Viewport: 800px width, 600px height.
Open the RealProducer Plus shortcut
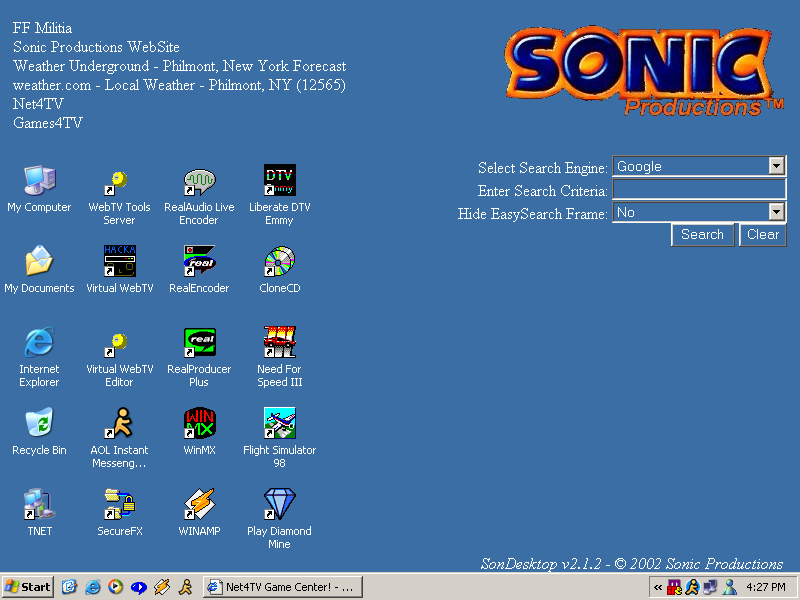[x=199, y=343]
